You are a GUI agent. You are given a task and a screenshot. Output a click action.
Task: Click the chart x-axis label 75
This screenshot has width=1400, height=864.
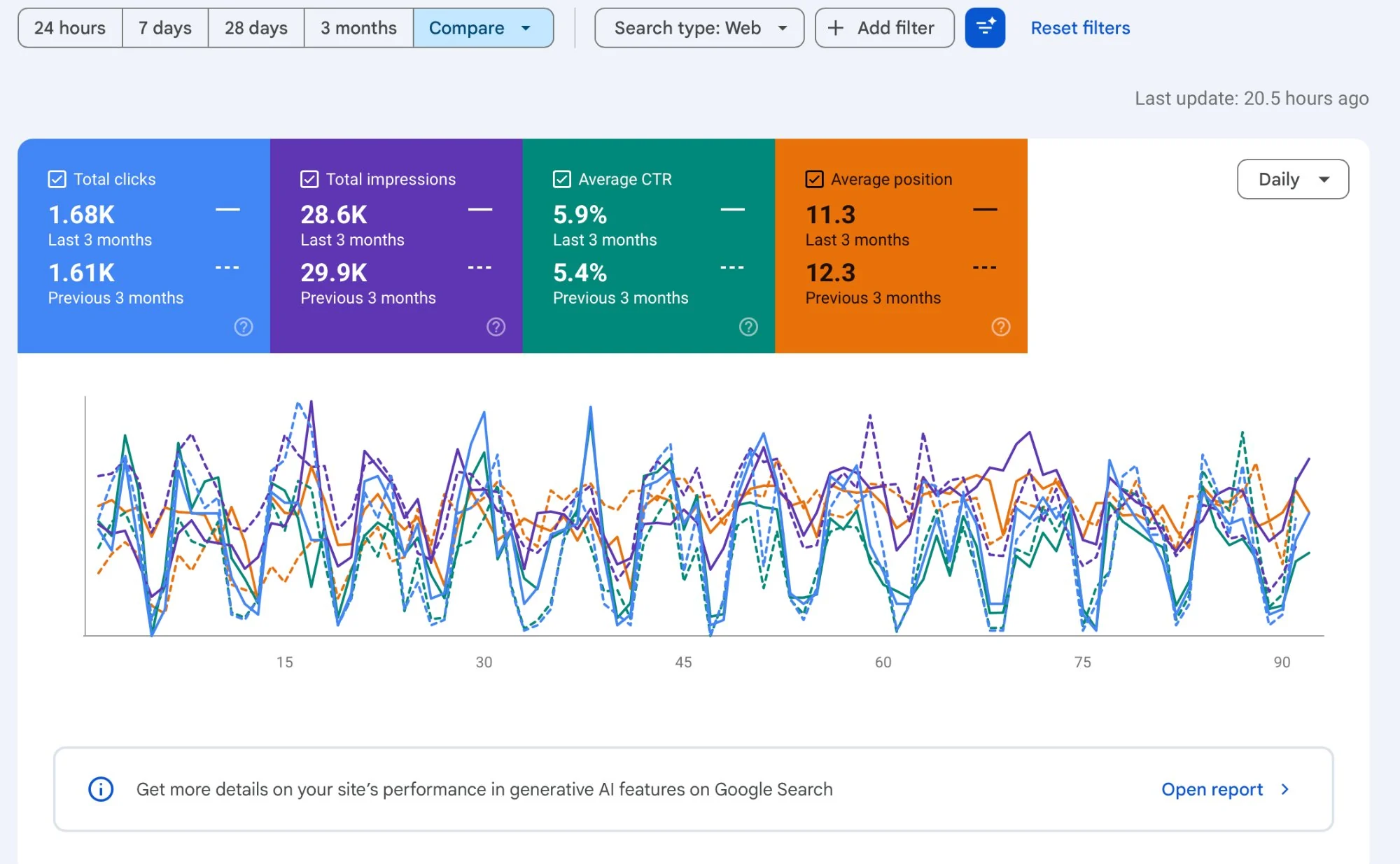[x=1082, y=662]
